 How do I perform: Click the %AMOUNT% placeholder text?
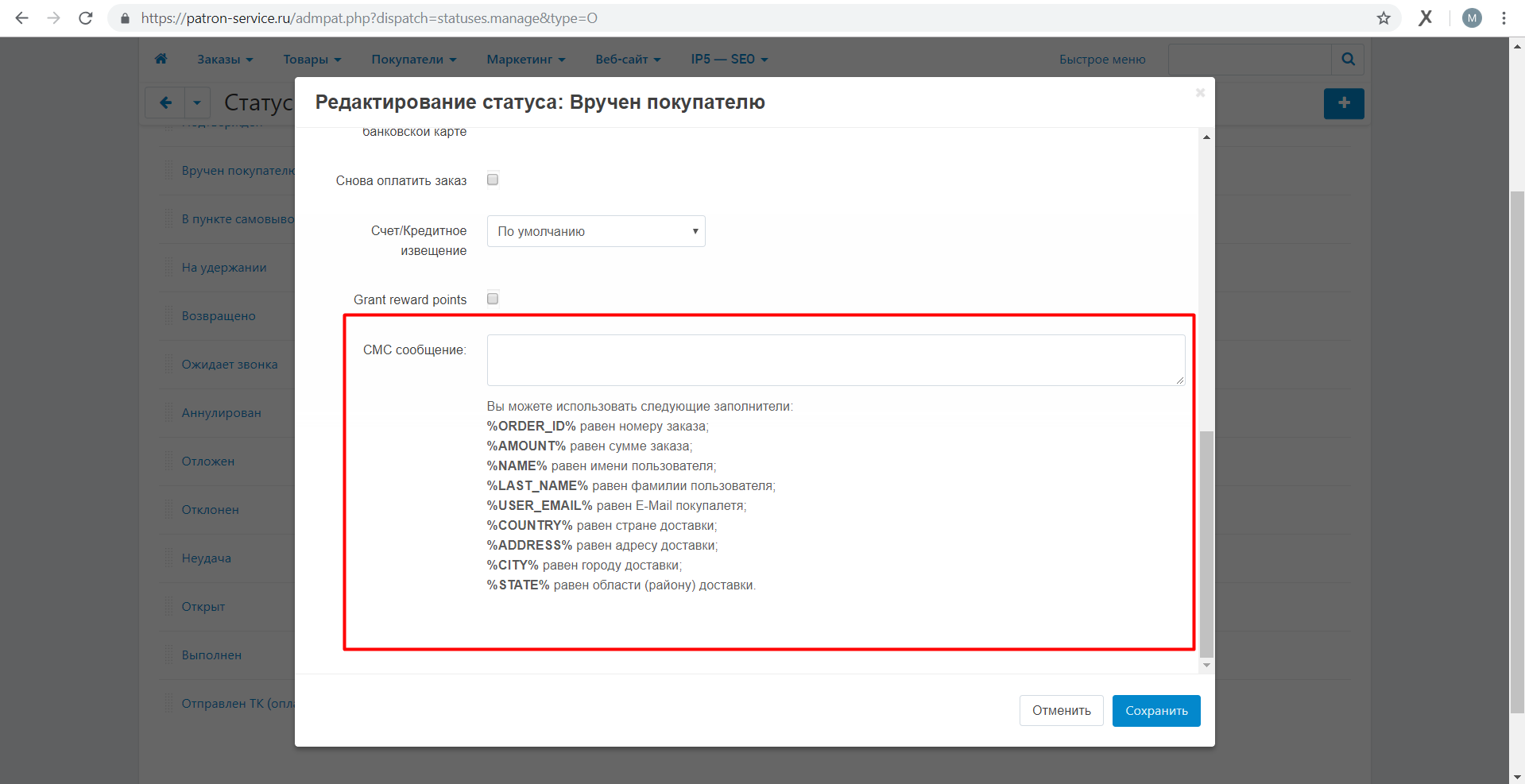click(526, 446)
